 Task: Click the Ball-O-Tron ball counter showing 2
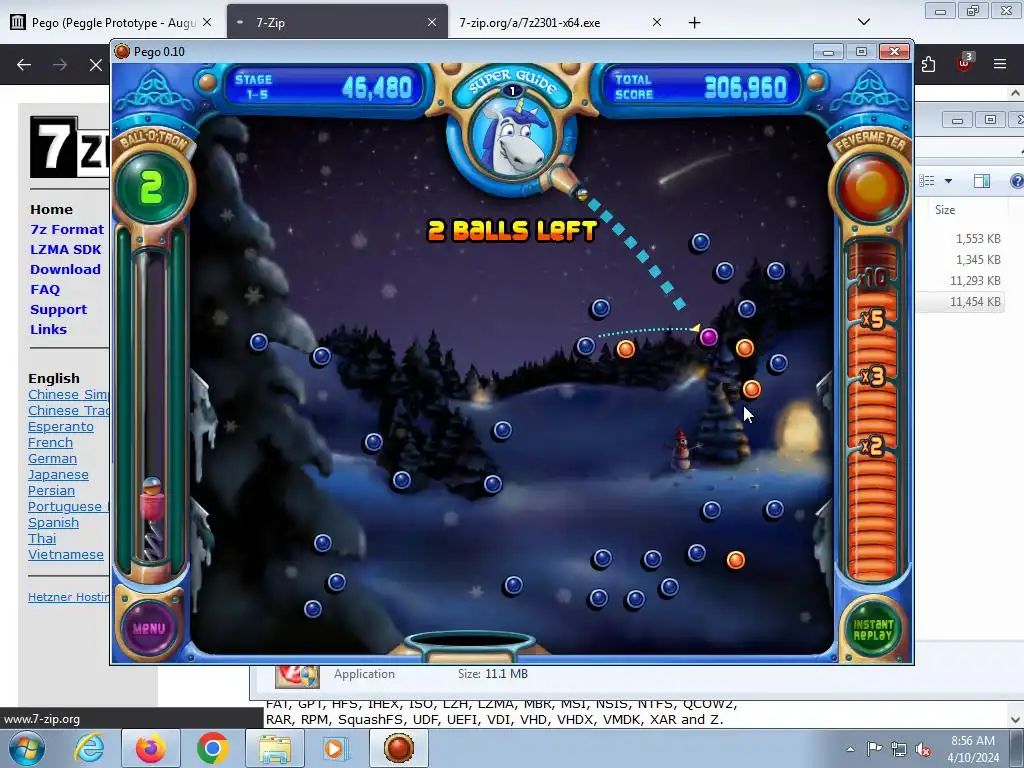(151, 187)
